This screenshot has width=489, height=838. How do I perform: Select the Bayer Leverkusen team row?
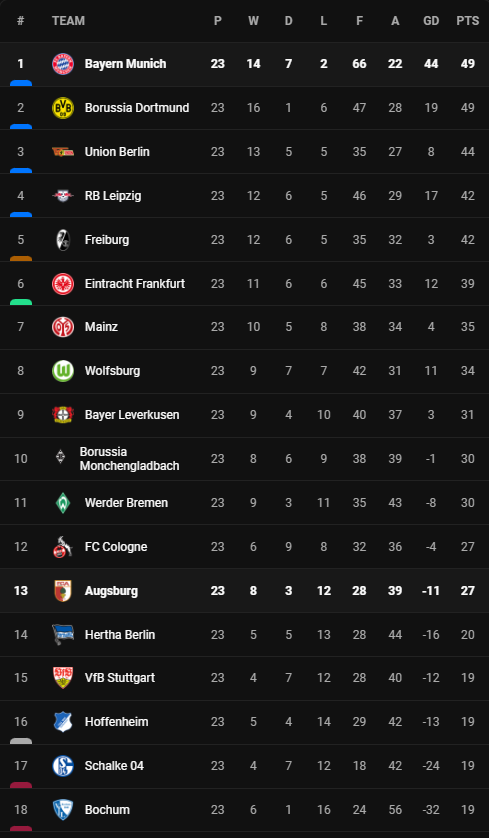(x=244, y=415)
